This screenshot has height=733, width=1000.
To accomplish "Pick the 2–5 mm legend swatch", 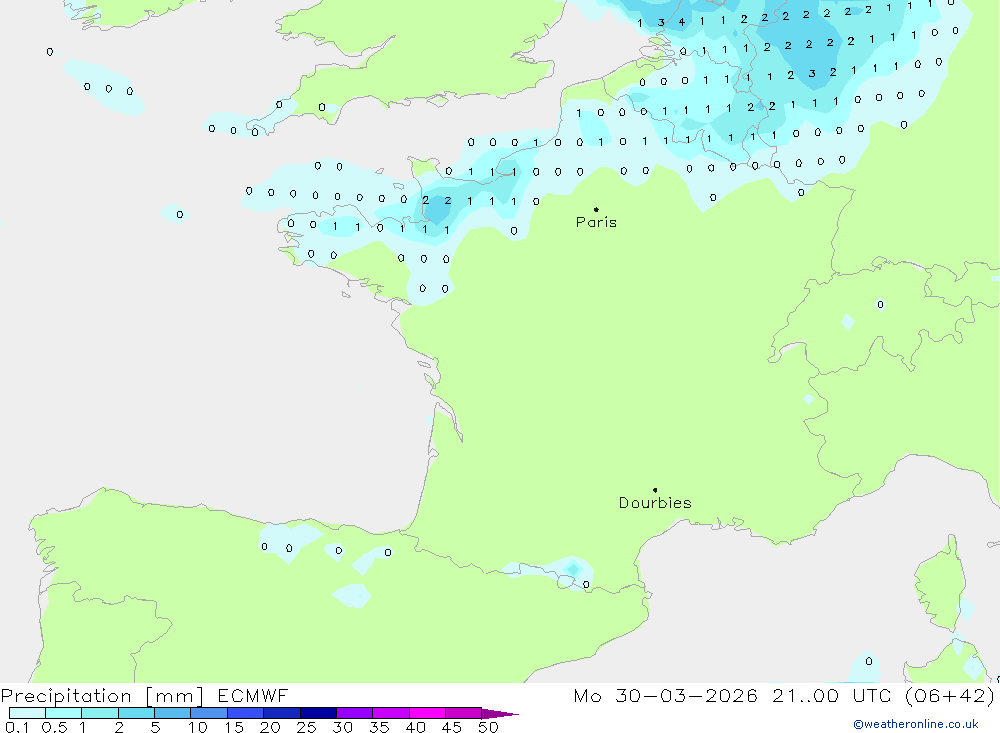I will tap(136, 713).
